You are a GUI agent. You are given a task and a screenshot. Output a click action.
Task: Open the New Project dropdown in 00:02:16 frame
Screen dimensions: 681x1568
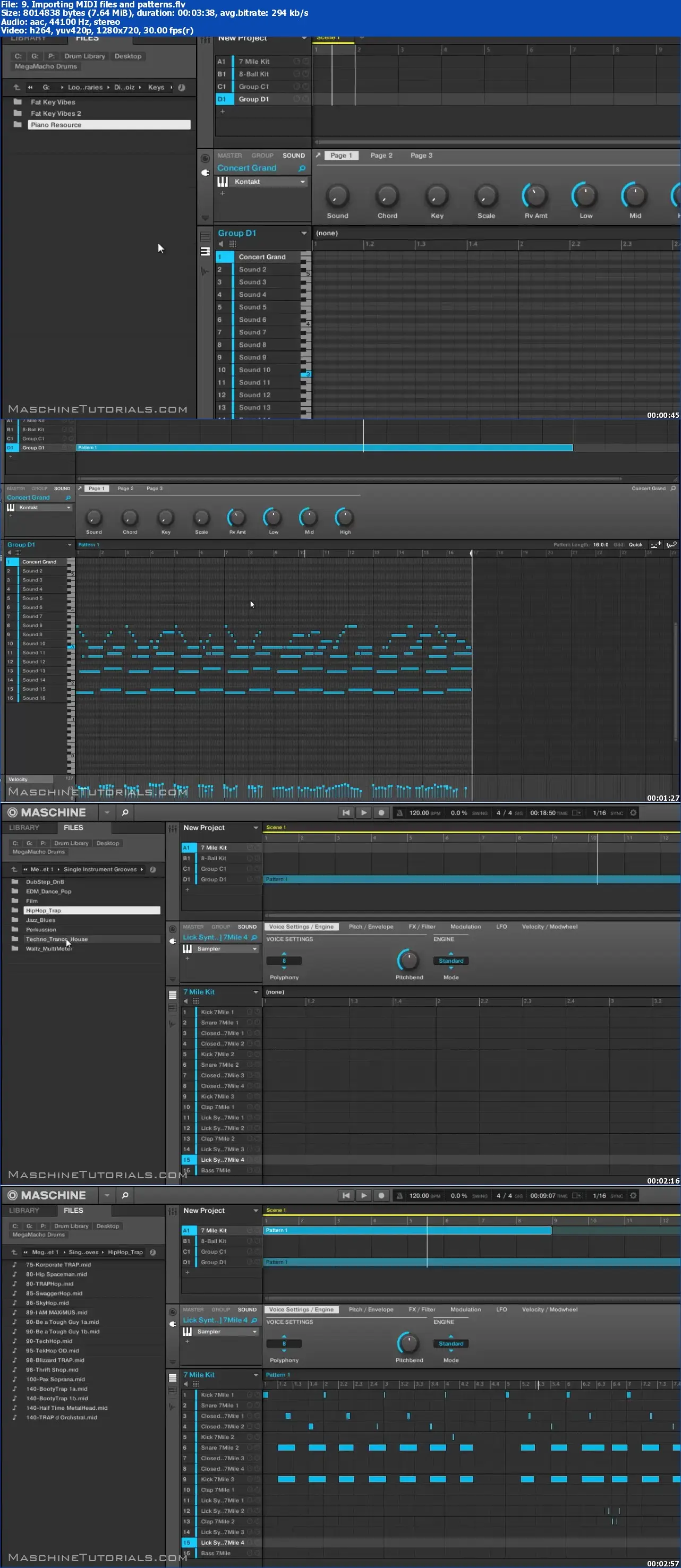pos(256,828)
